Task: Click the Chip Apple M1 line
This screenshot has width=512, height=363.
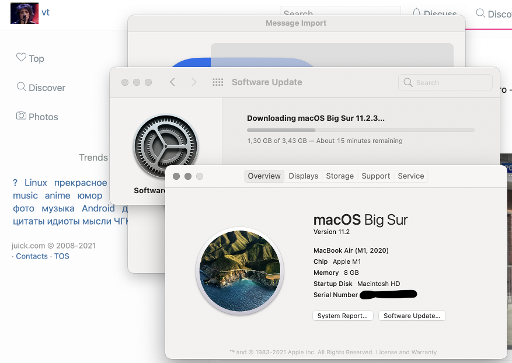Action: tap(337, 262)
